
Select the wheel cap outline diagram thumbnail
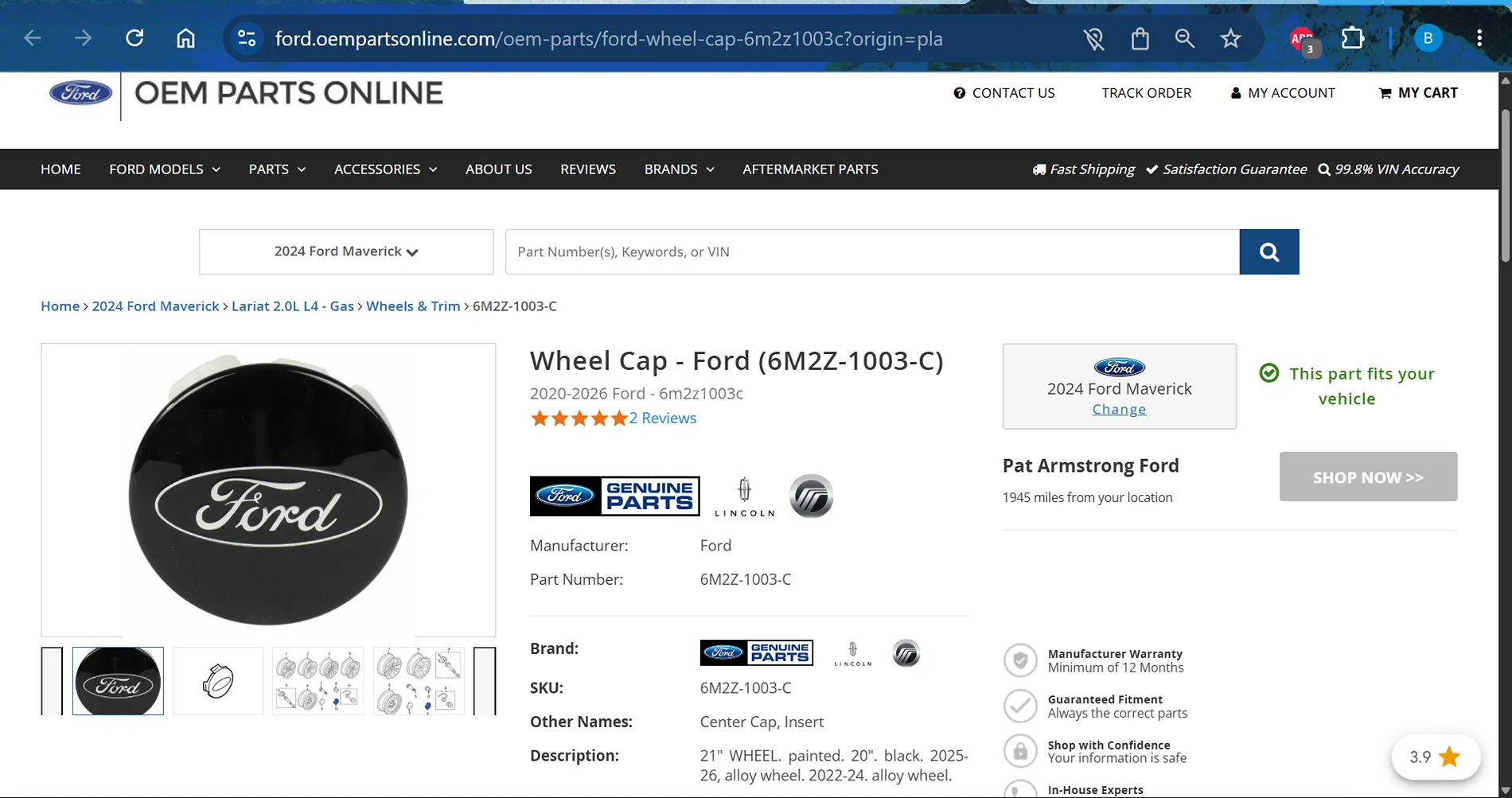[218, 681]
